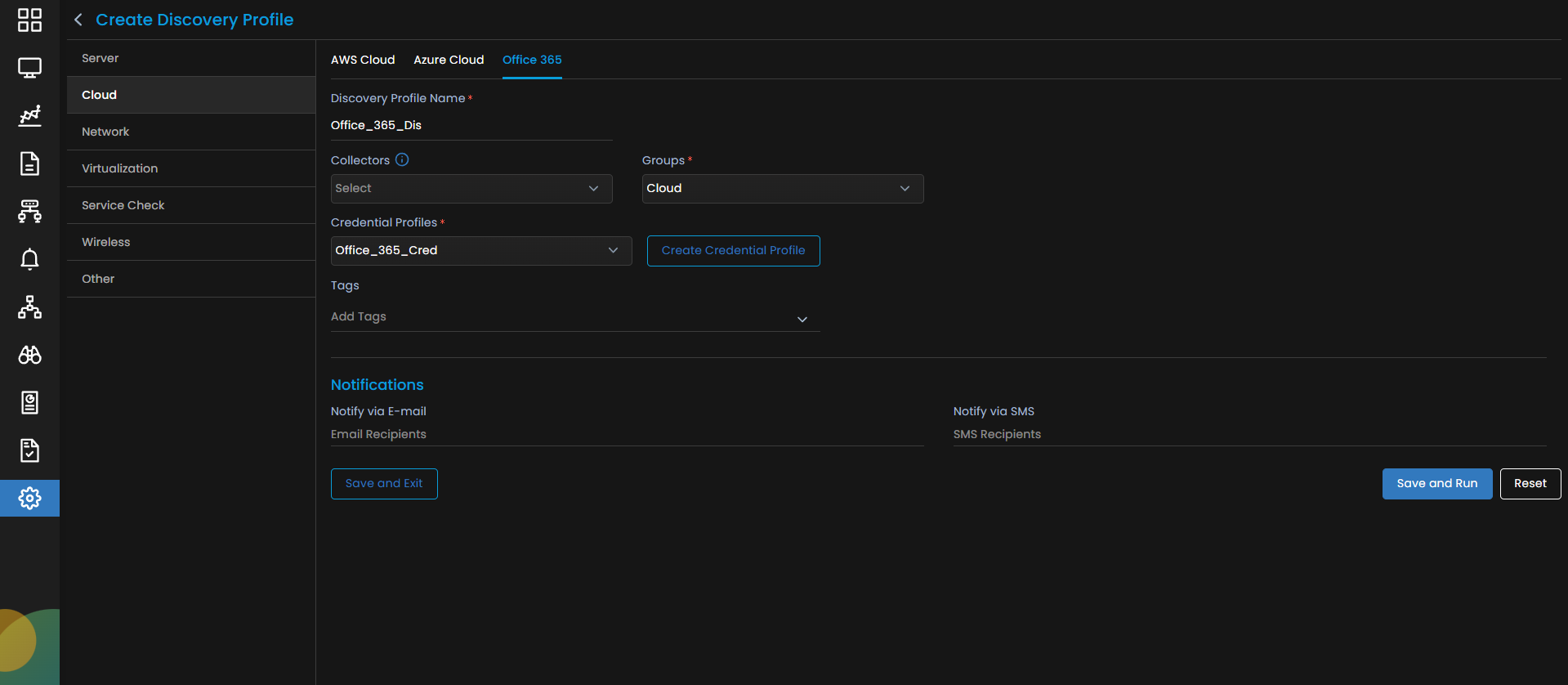Select the Network category
1568x685 pixels.
tap(191, 132)
